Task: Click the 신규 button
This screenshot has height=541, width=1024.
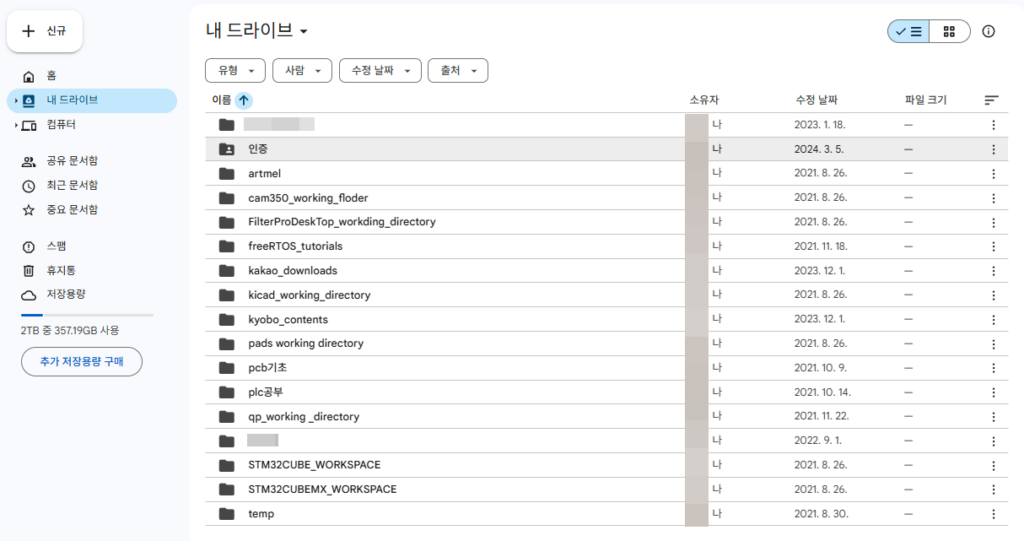Action: pos(45,31)
